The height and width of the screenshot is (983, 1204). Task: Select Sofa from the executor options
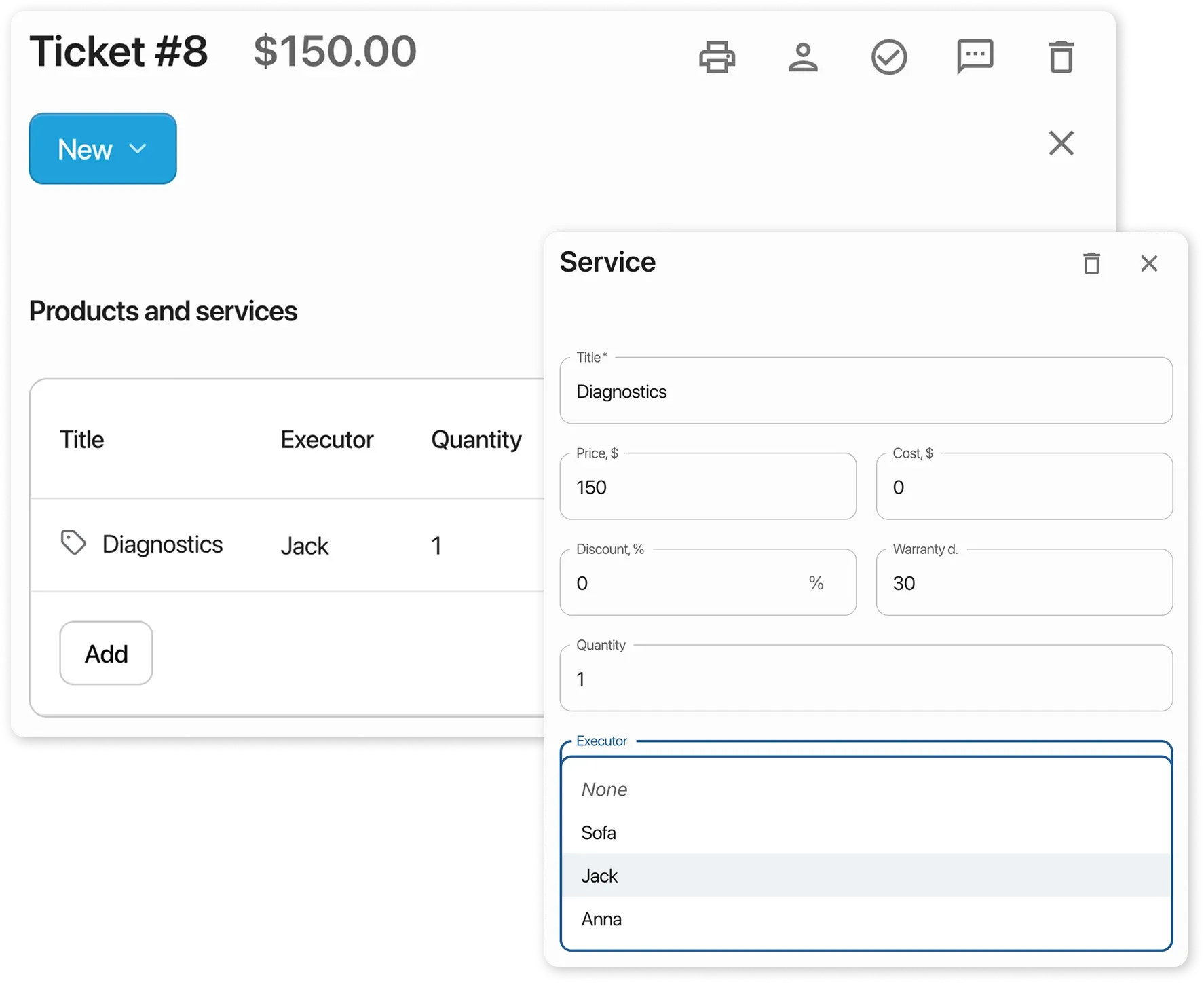598,832
